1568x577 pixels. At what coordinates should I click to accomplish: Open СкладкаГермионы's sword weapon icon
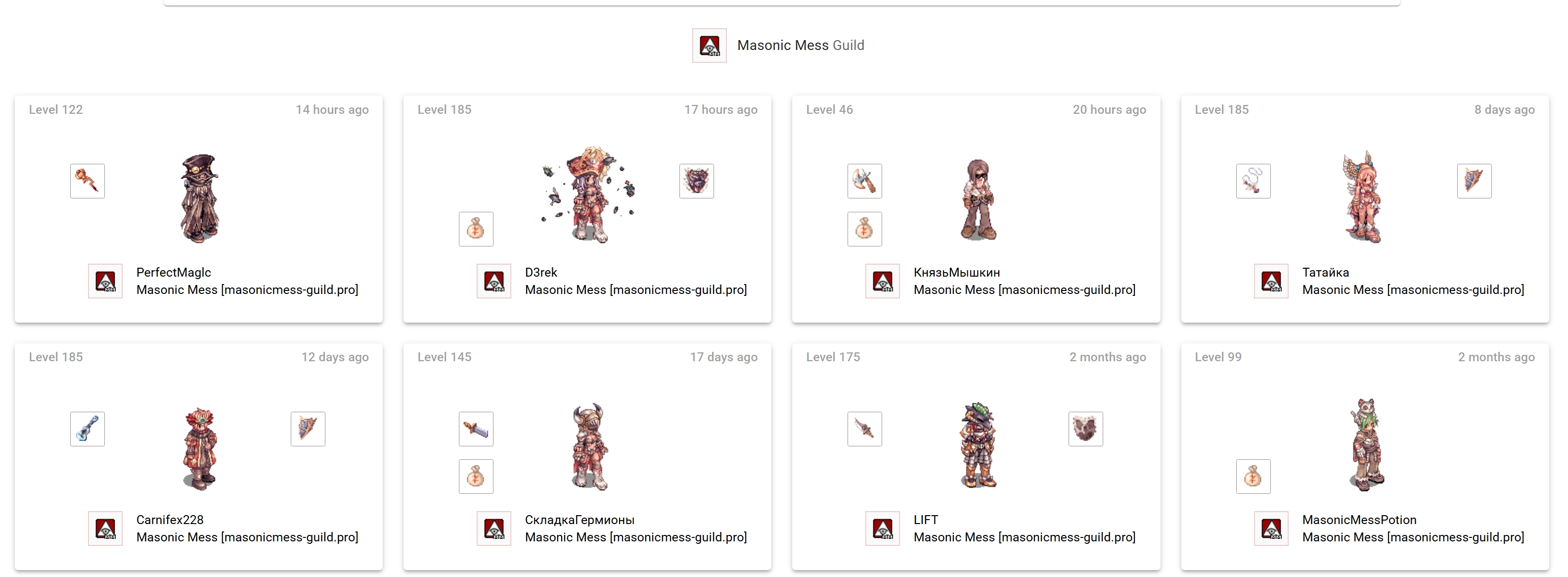[x=476, y=429]
